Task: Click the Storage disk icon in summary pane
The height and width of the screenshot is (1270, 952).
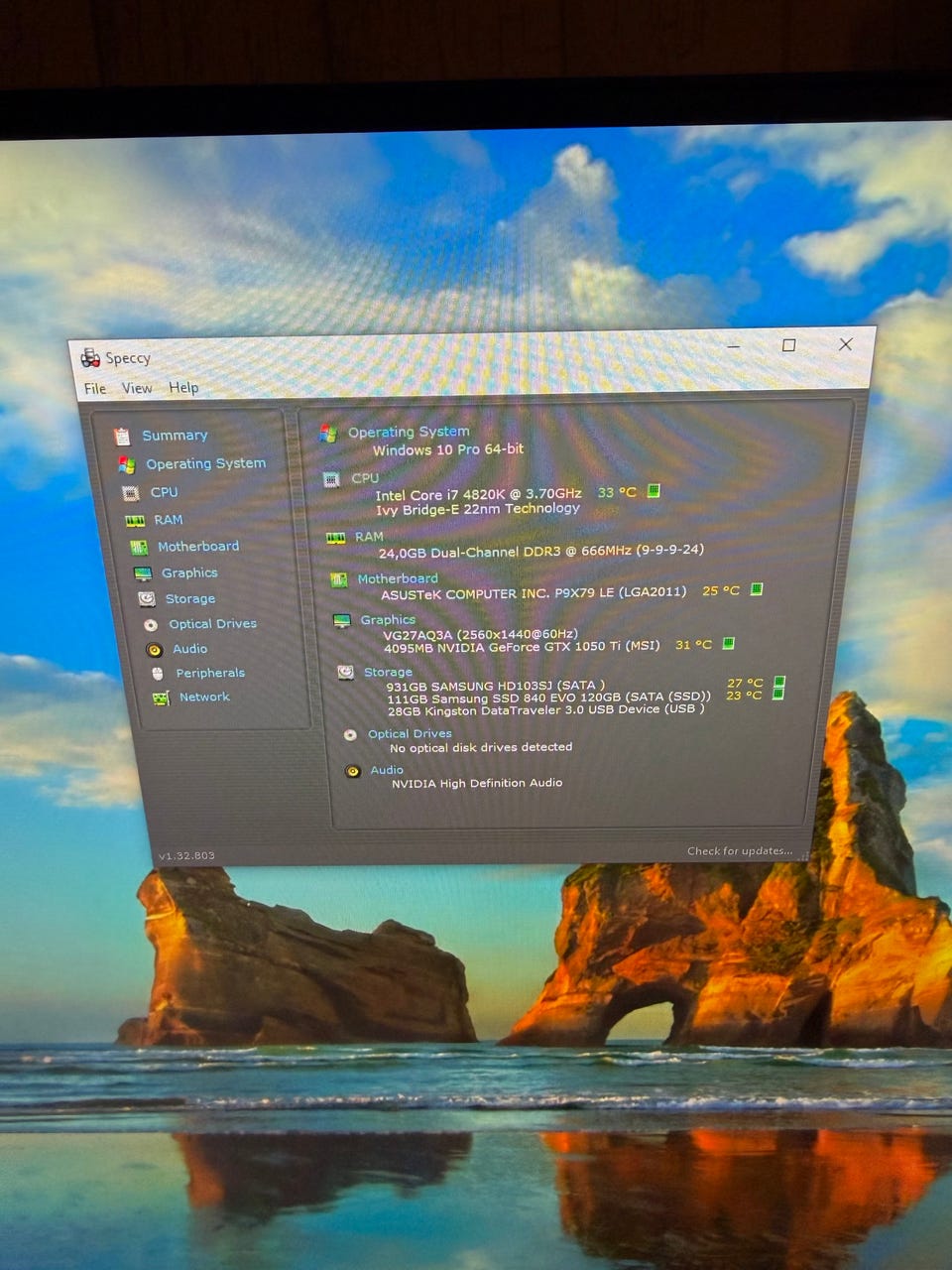Action: [345, 672]
